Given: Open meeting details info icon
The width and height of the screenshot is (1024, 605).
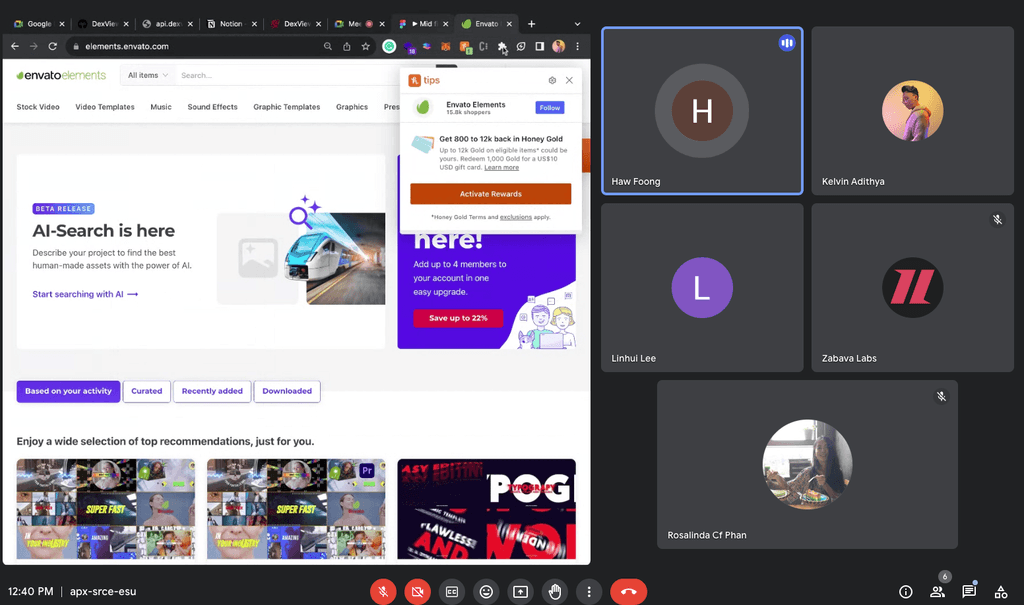Looking at the screenshot, I should (x=906, y=592).
